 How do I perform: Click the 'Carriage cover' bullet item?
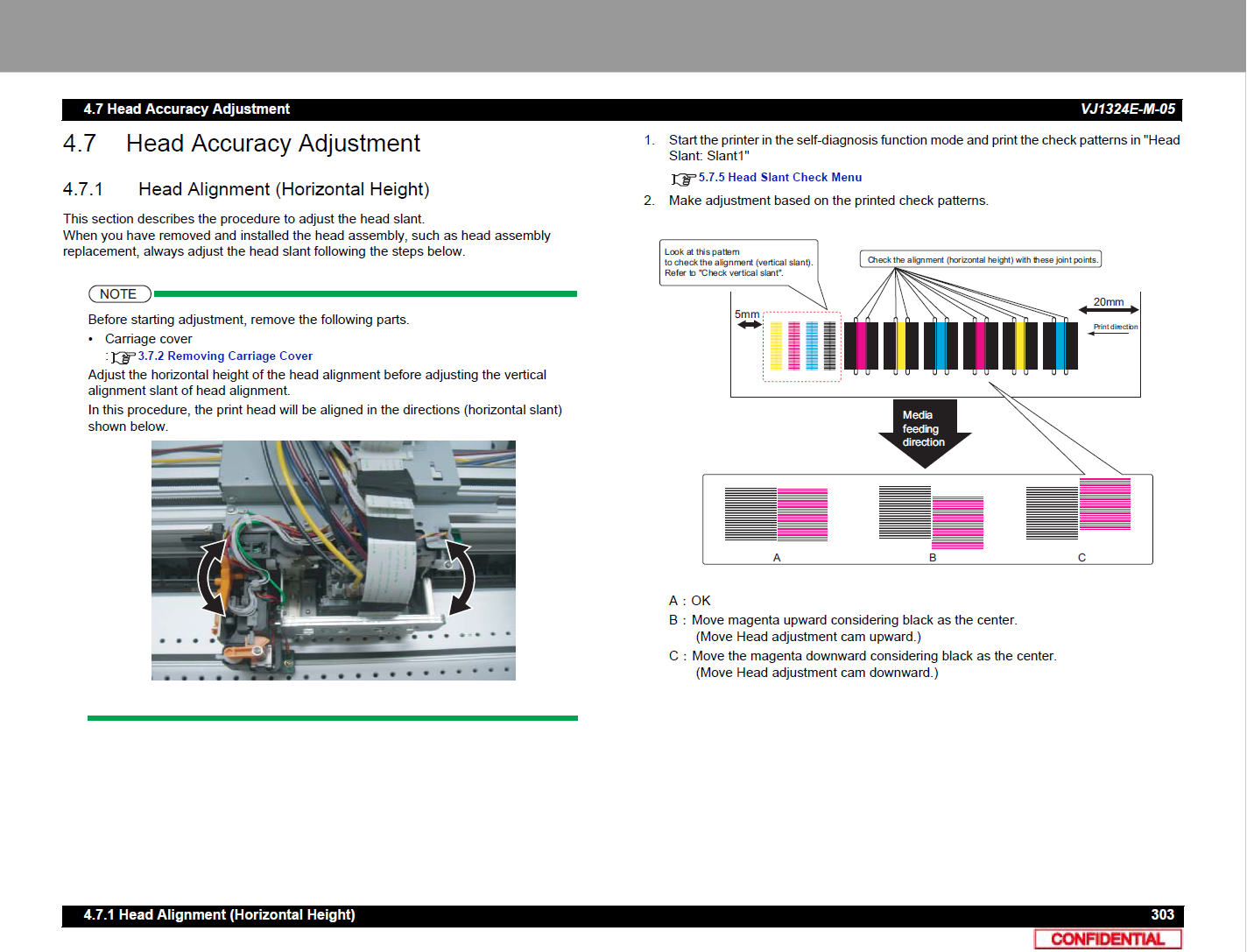pos(148,339)
